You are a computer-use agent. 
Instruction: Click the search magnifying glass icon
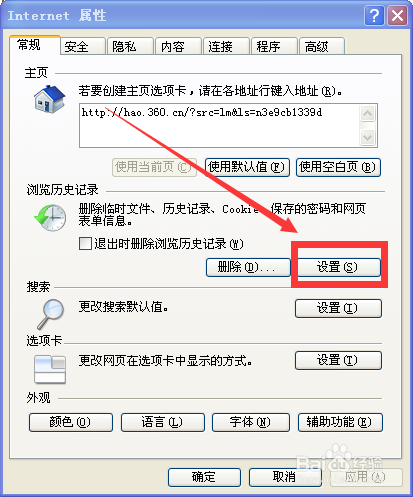[51, 314]
